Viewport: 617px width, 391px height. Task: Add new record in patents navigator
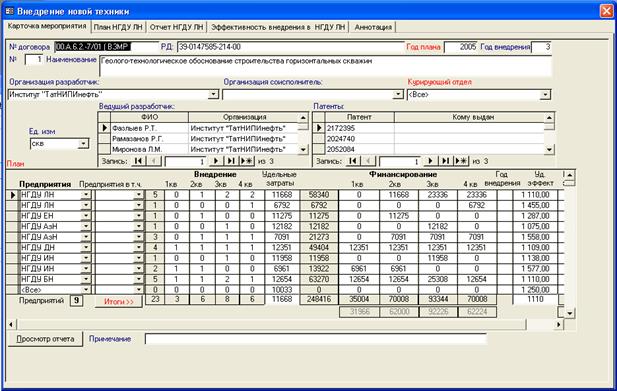(x=461, y=161)
